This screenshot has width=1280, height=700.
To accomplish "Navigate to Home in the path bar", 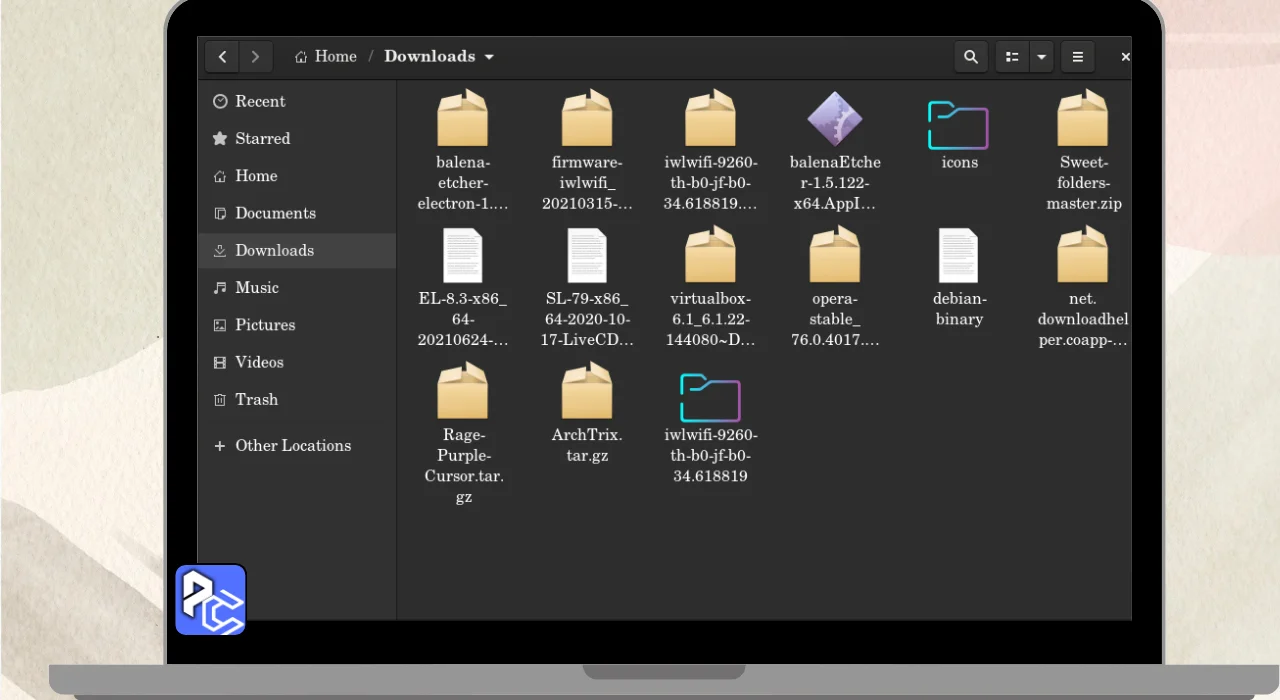I will click(326, 57).
